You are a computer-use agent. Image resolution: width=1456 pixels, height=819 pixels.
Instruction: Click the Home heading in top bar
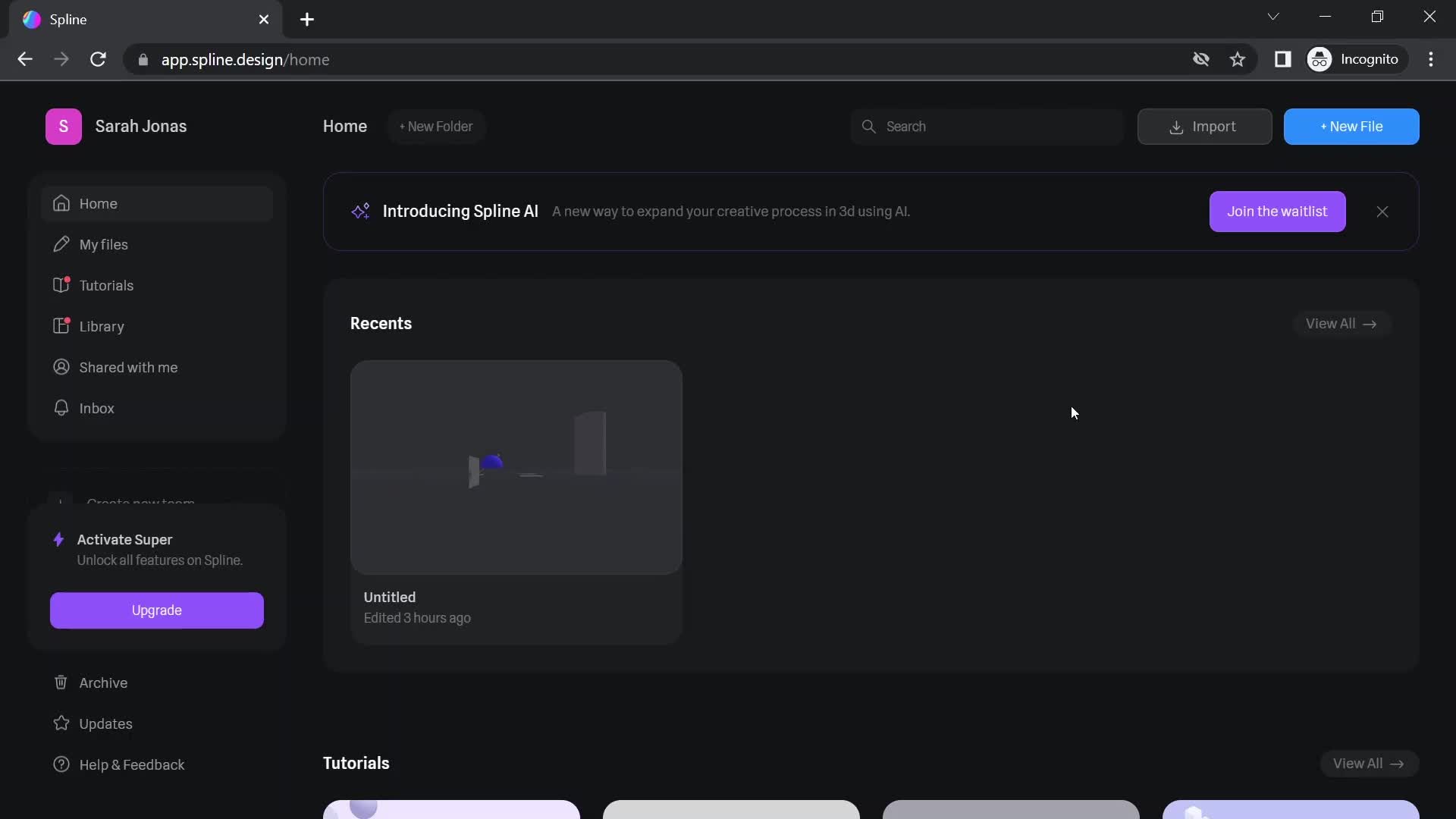click(344, 127)
